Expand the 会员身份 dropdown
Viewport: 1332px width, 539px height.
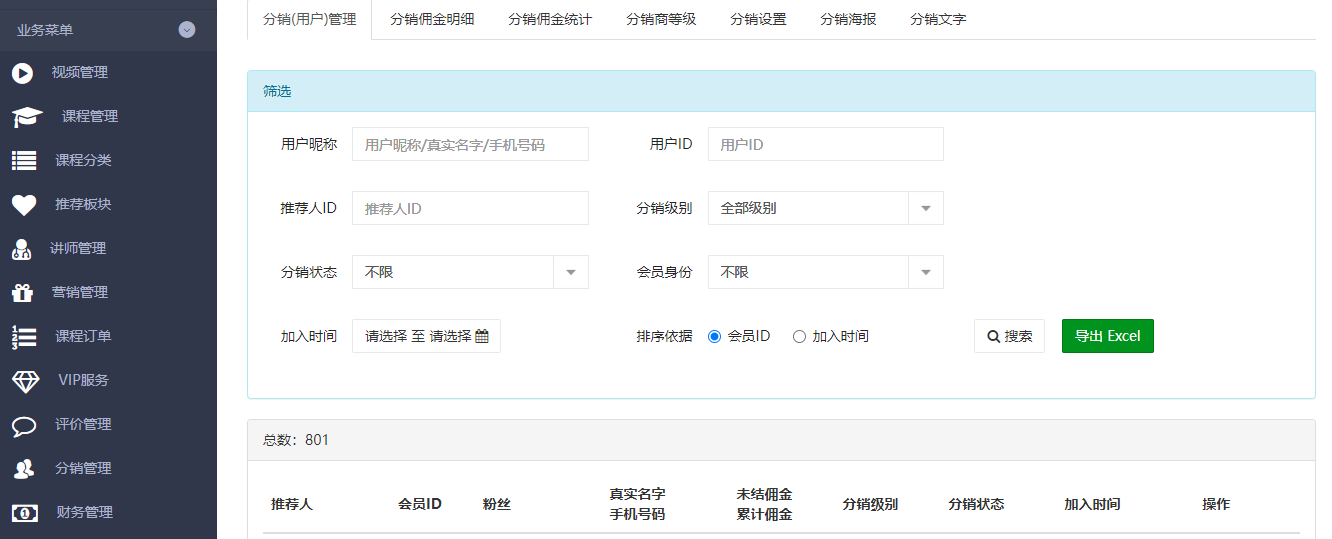(x=825, y=272)
